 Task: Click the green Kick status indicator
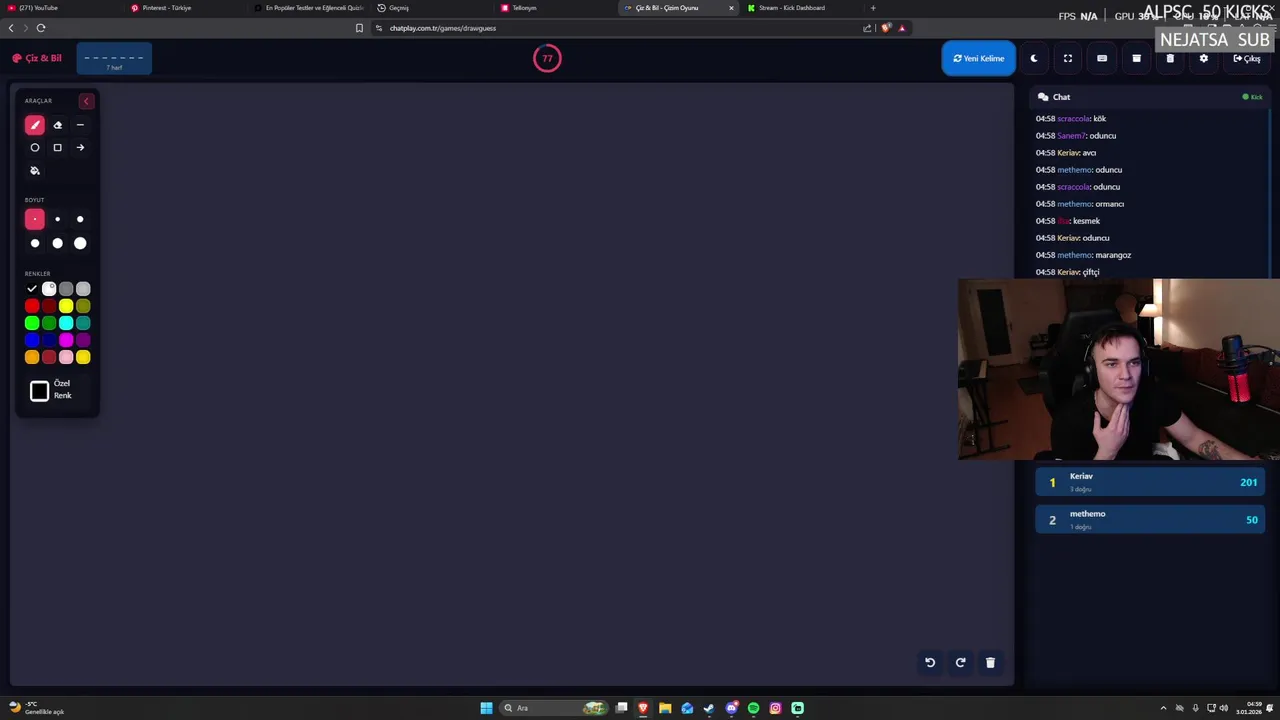[1252, 97]
